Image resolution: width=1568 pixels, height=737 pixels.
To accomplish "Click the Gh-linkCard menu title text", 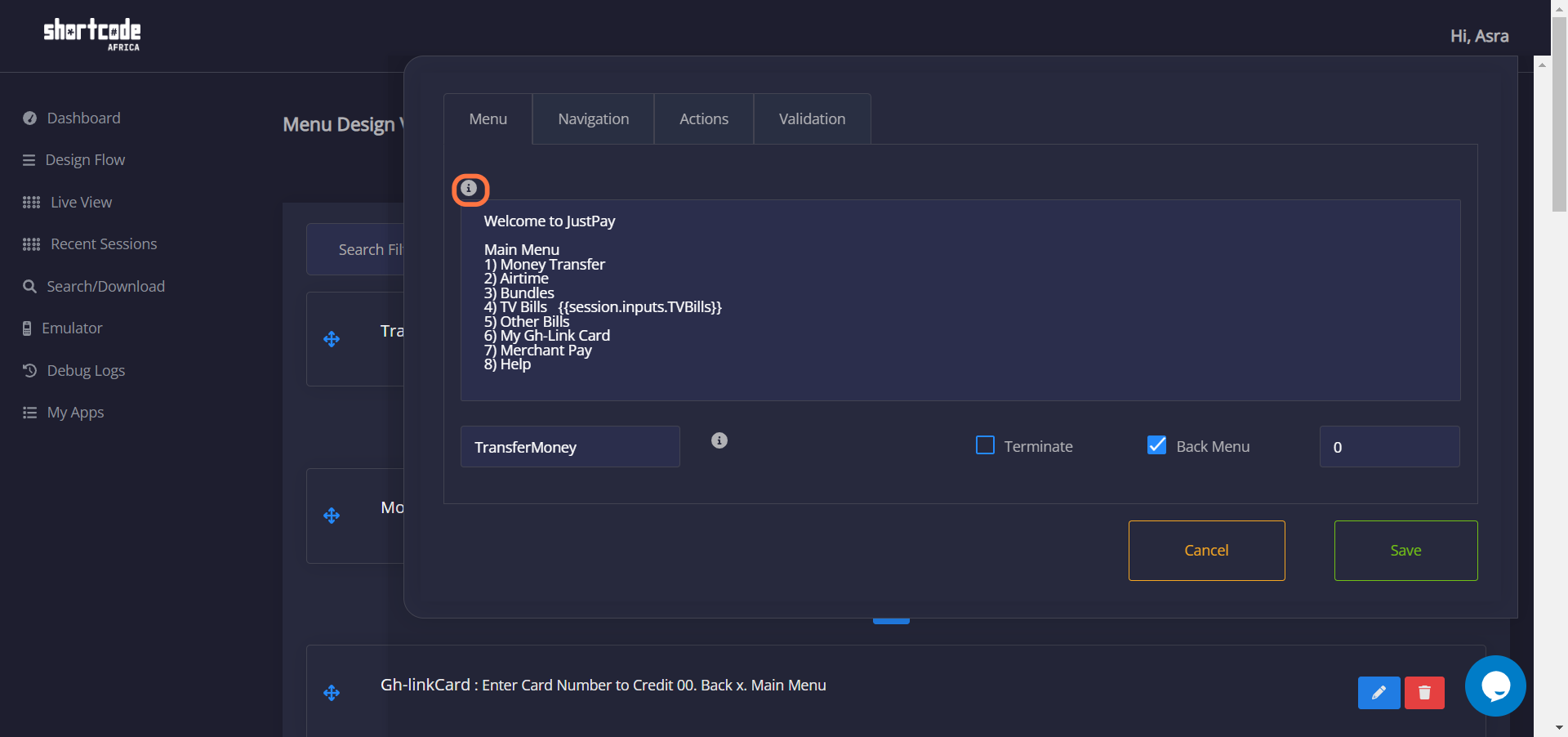I will pyautogui.click(x=425, y=685).
